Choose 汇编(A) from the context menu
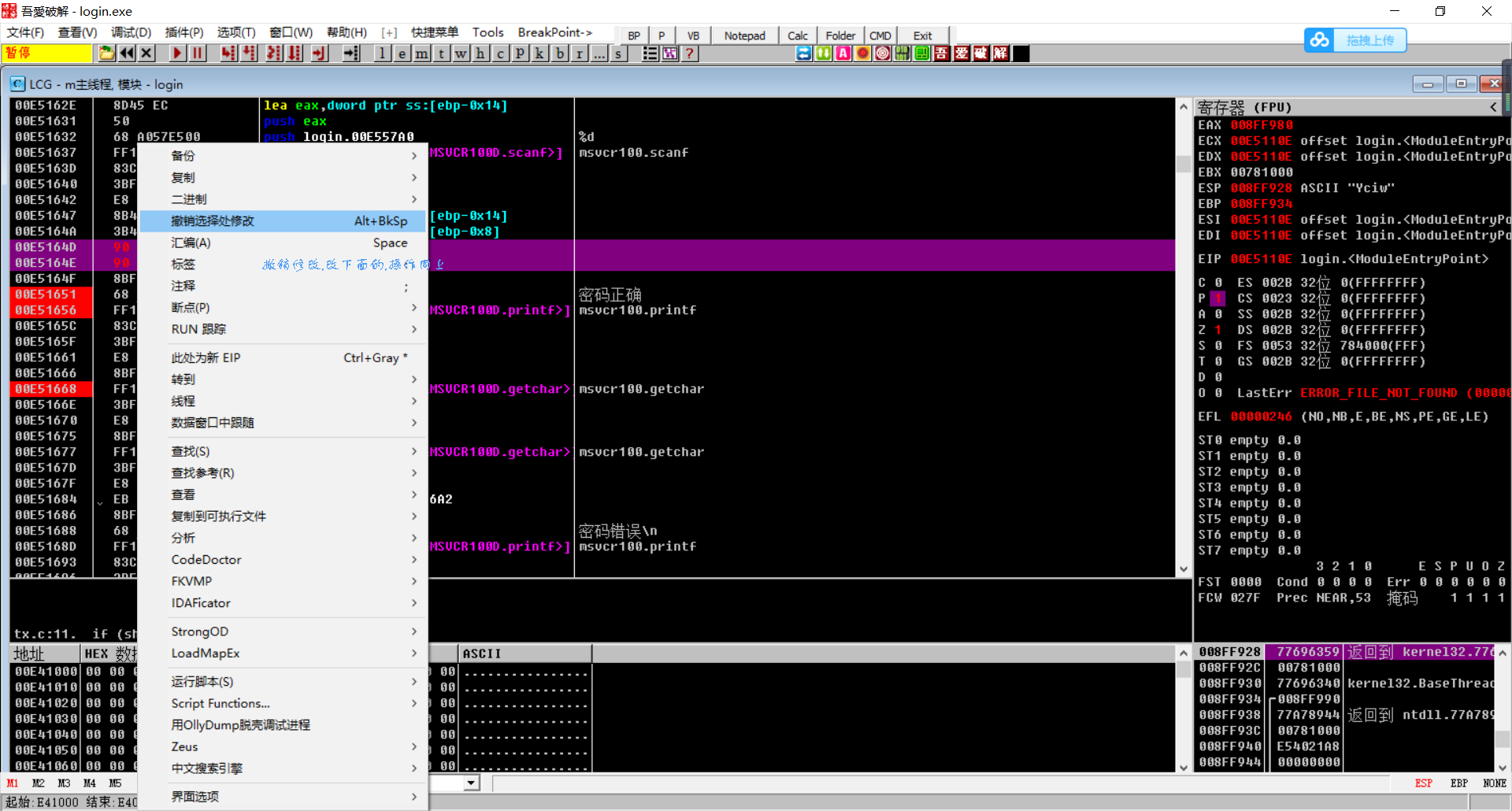This screenshot has height=811, width=1512. pyautogui.click(x=283, y=243)
